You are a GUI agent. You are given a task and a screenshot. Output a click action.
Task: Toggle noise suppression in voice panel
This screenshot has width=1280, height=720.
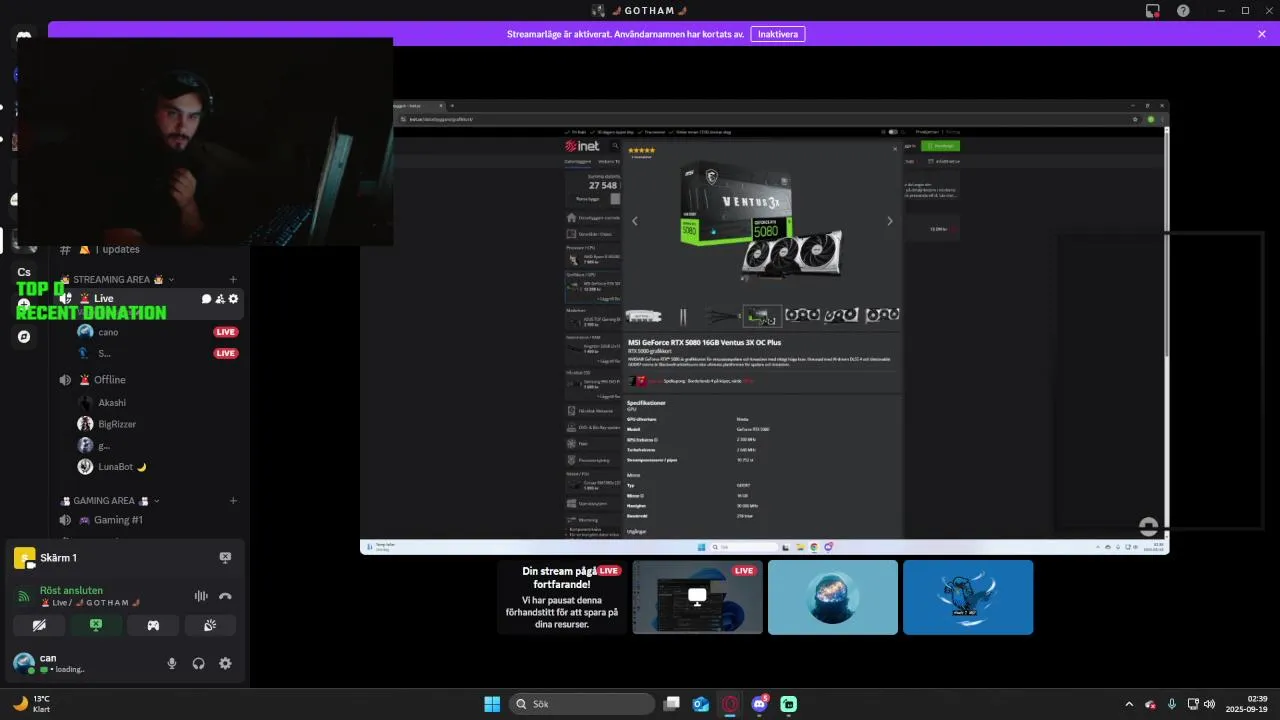201,596
